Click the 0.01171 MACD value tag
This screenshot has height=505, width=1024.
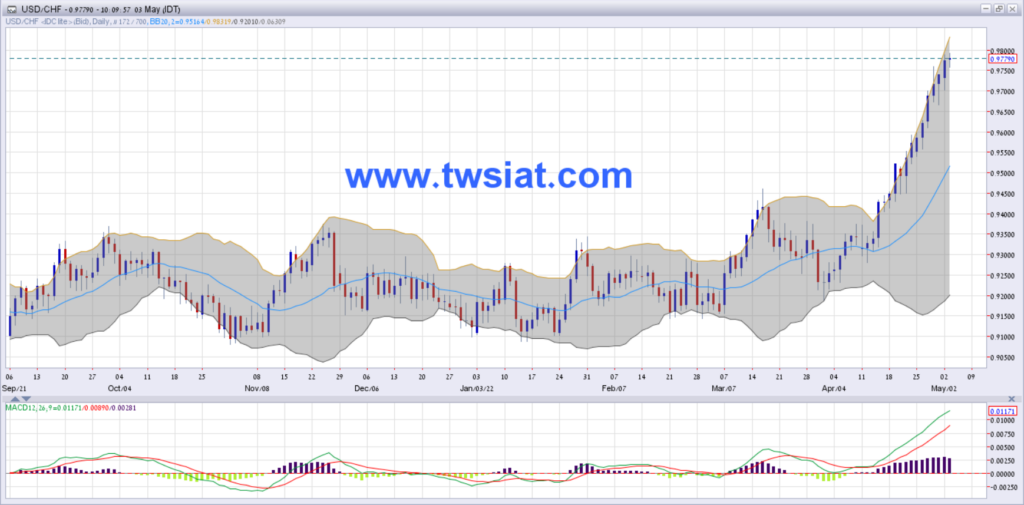[1003, 411]
